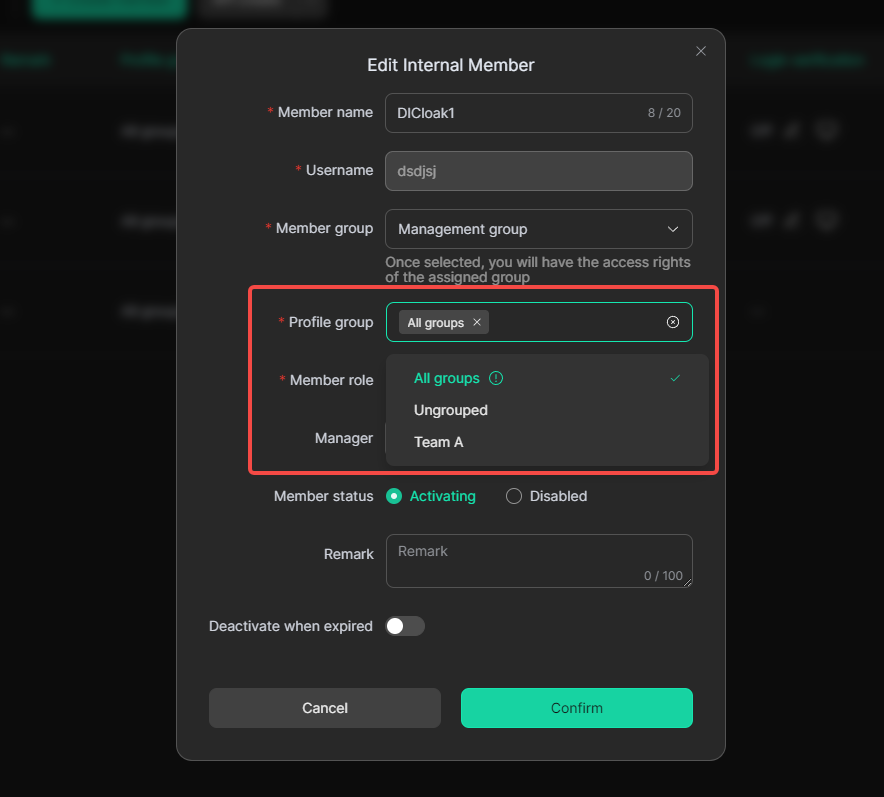Close the Edit Internal Member dialog
This screenshot has height=797, width=884.
(x=701, y=51)
